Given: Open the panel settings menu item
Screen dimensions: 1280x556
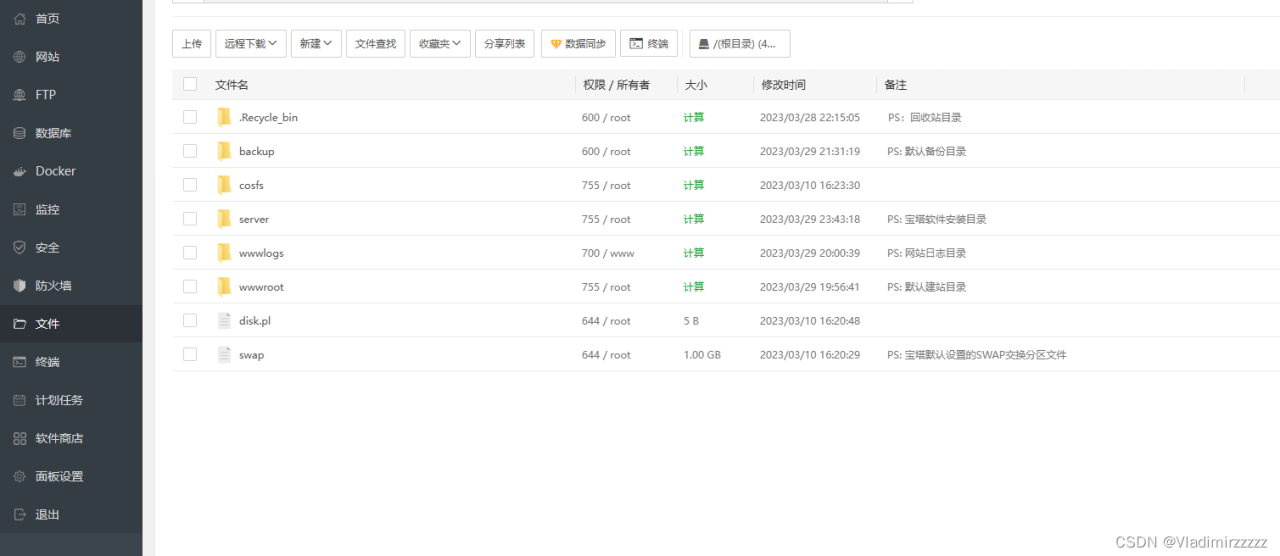Looking at the screenshot, I should coord(59,476).
